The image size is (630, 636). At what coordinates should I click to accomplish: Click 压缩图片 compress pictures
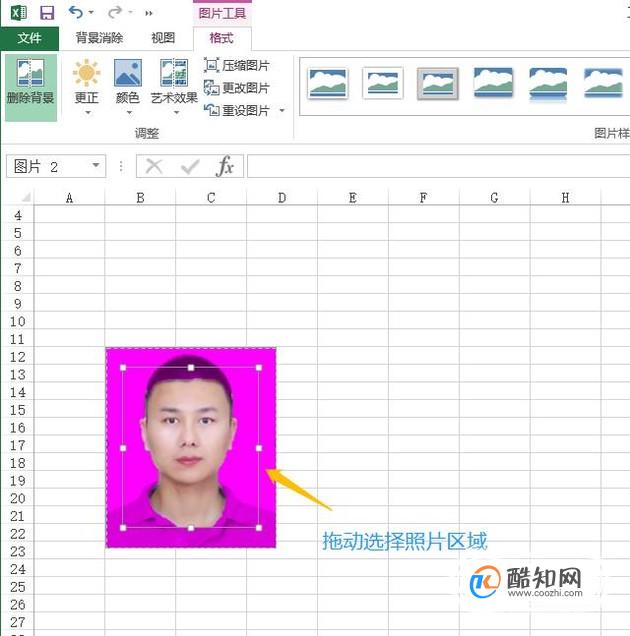(x=237, y=65)
